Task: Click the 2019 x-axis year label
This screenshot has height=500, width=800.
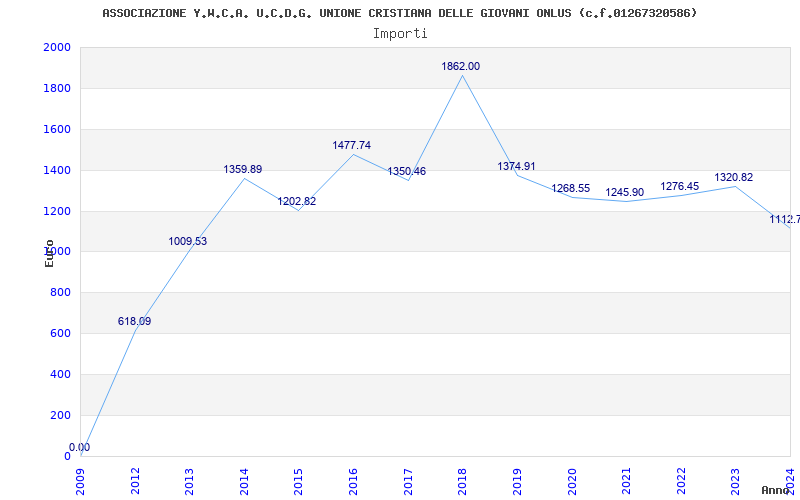Action: pos(517,481)
